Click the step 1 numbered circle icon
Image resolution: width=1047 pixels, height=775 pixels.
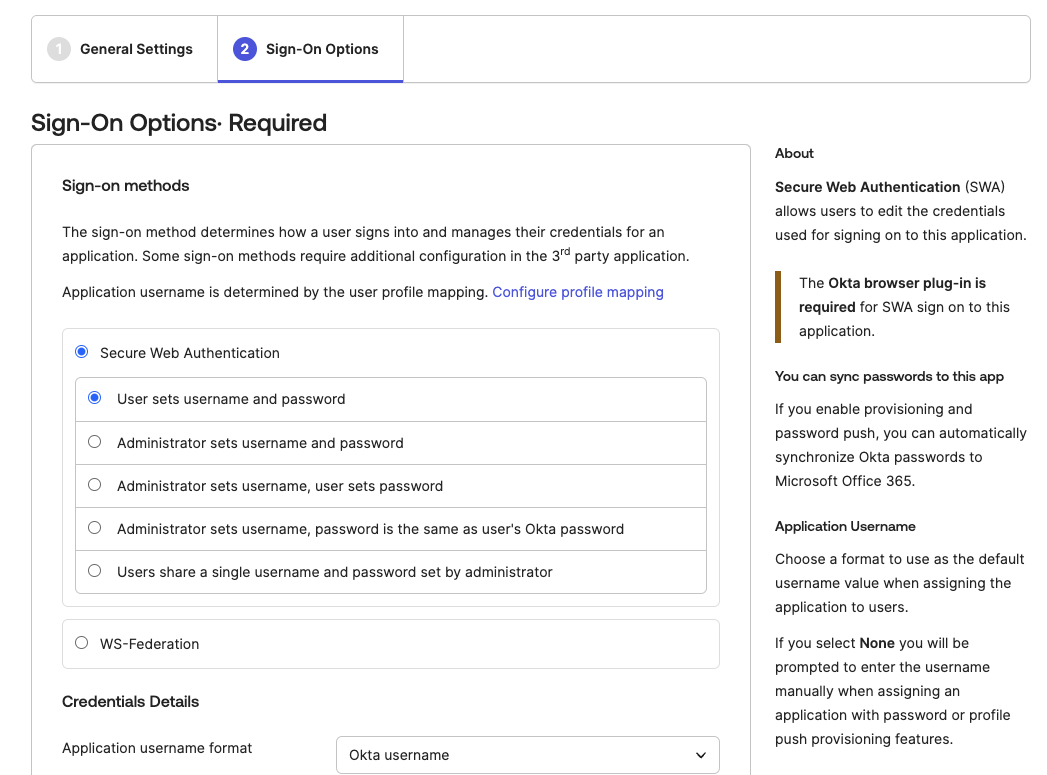58,48
